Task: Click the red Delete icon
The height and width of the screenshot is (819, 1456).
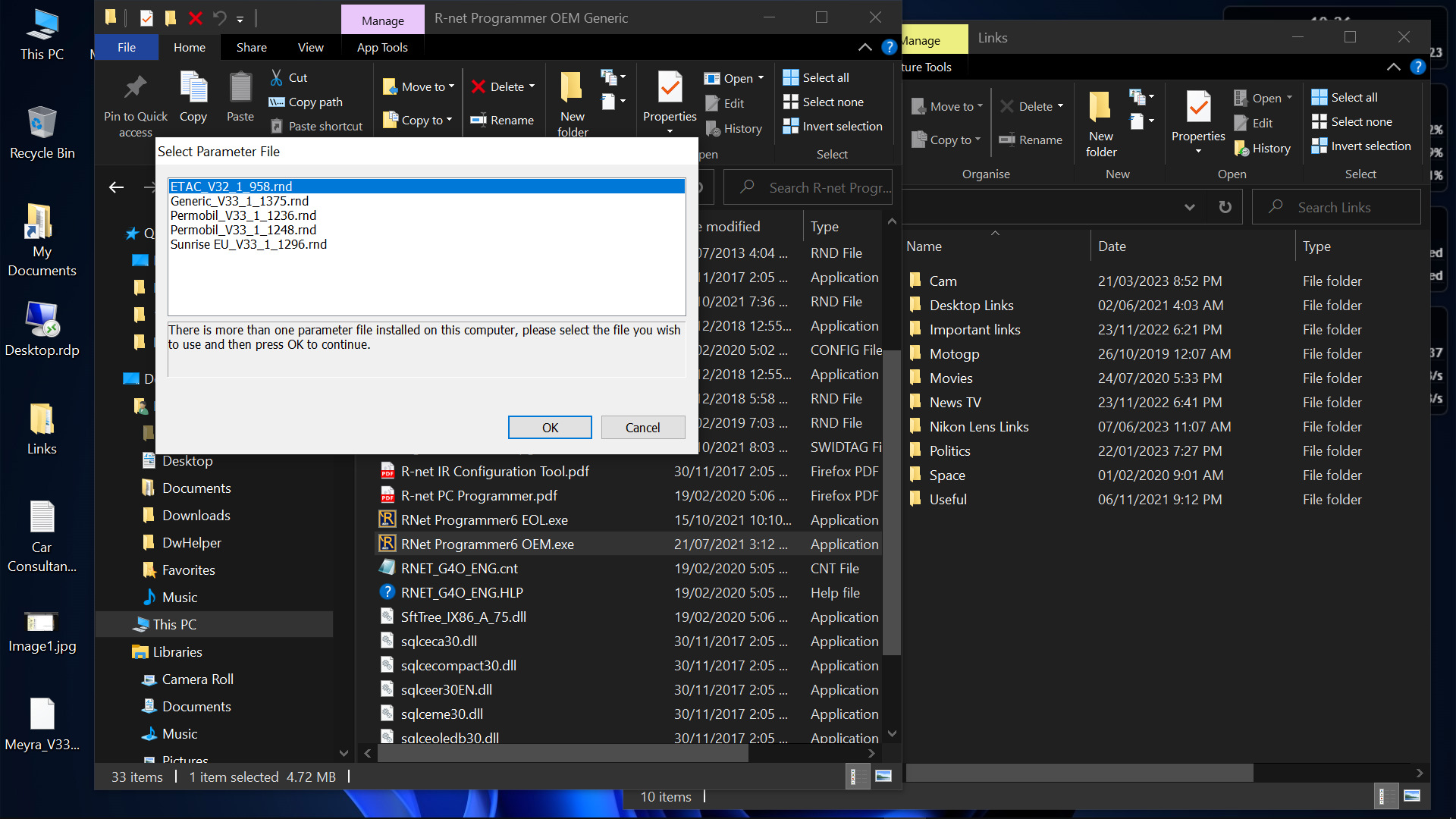Action: [x=479, y=86]
